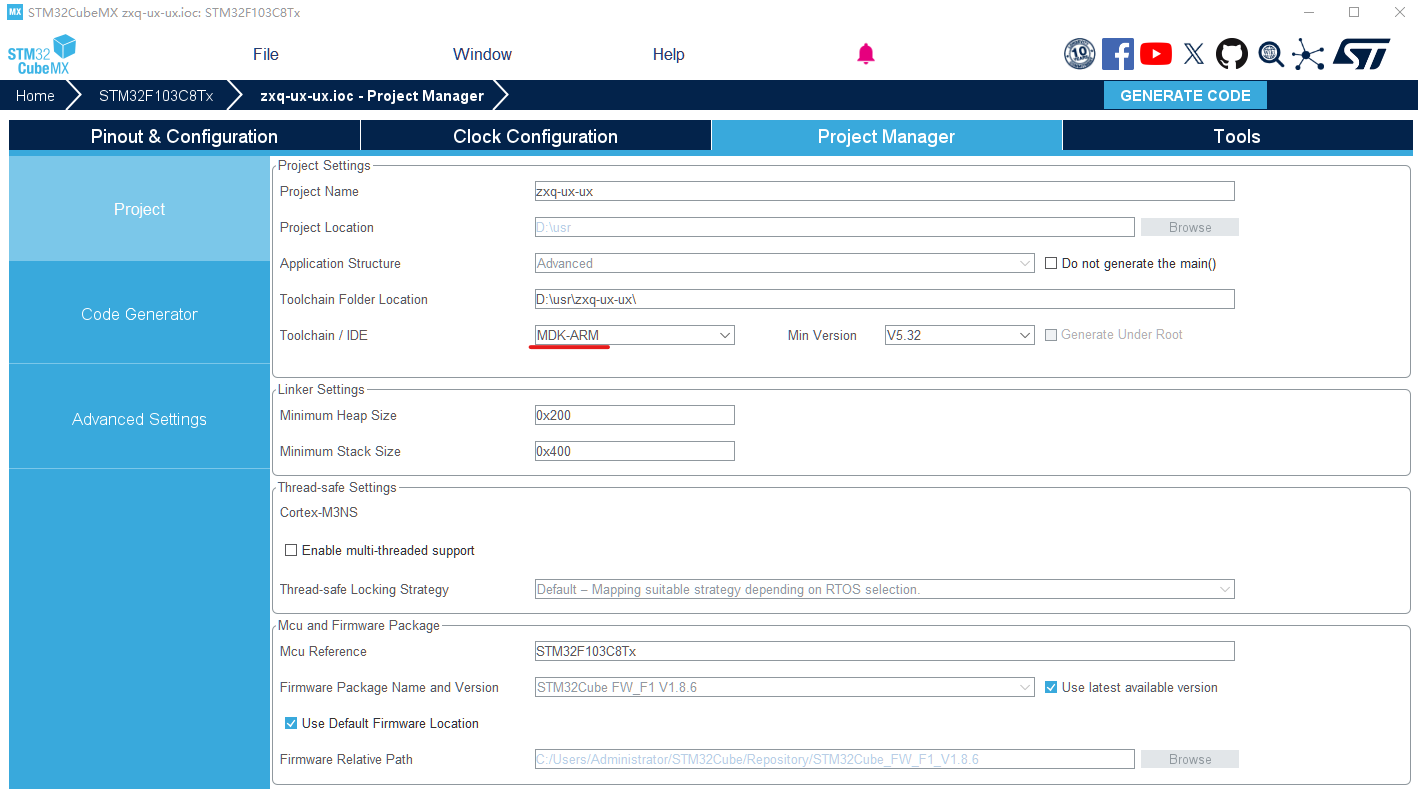The width and height of the screenshot is (1418, 798).
Task: Click the globe search icon
Action: (1271, 54)
